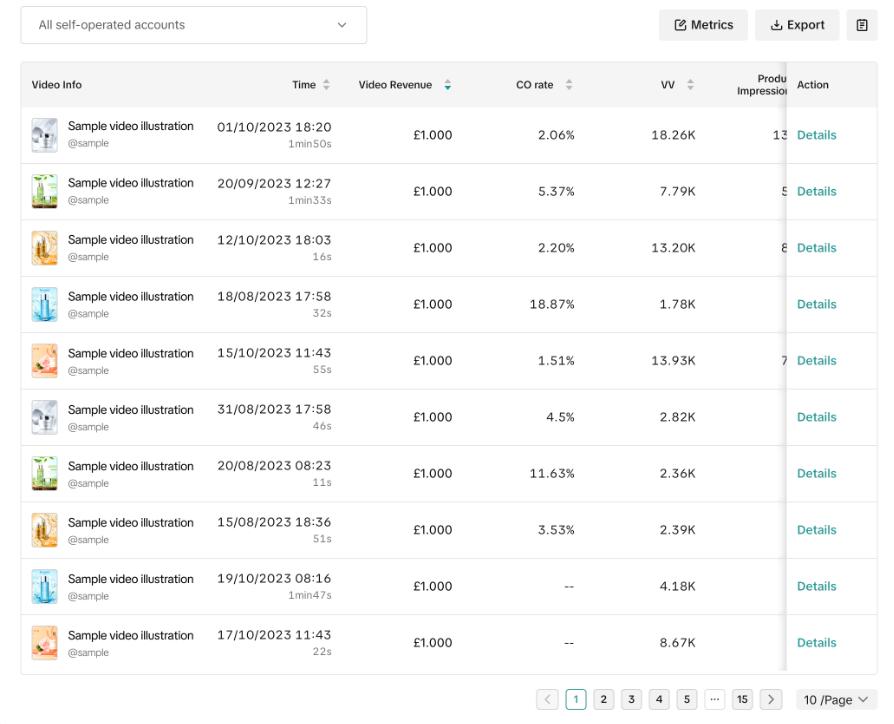Sort by VV column sort icon
894x724 pixels.
pyautogui.click(x=690, y=85)
